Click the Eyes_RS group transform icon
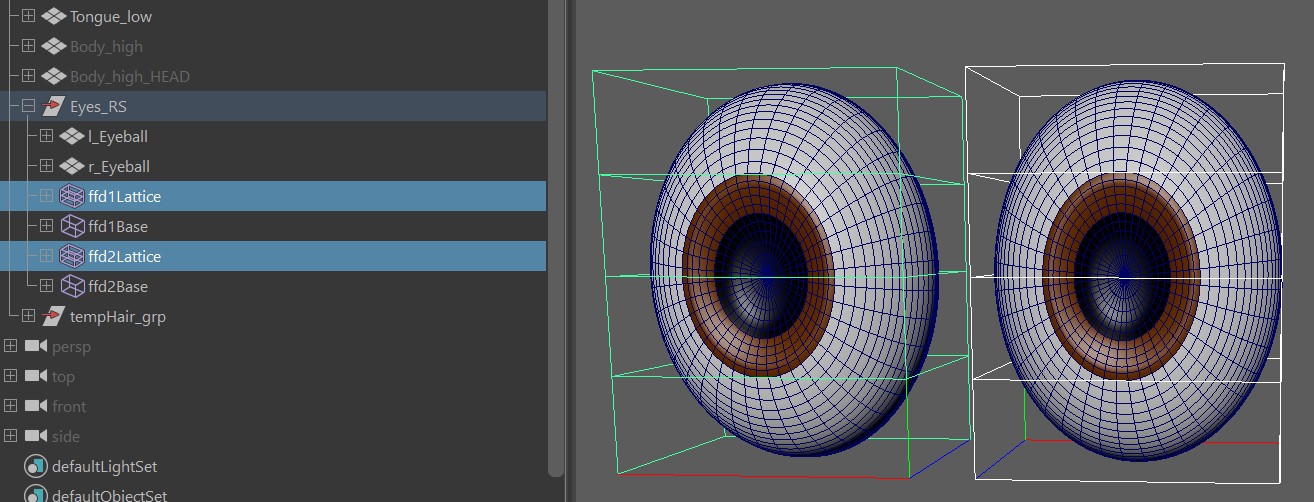The image size is (1314, 502). coord(53,107)
